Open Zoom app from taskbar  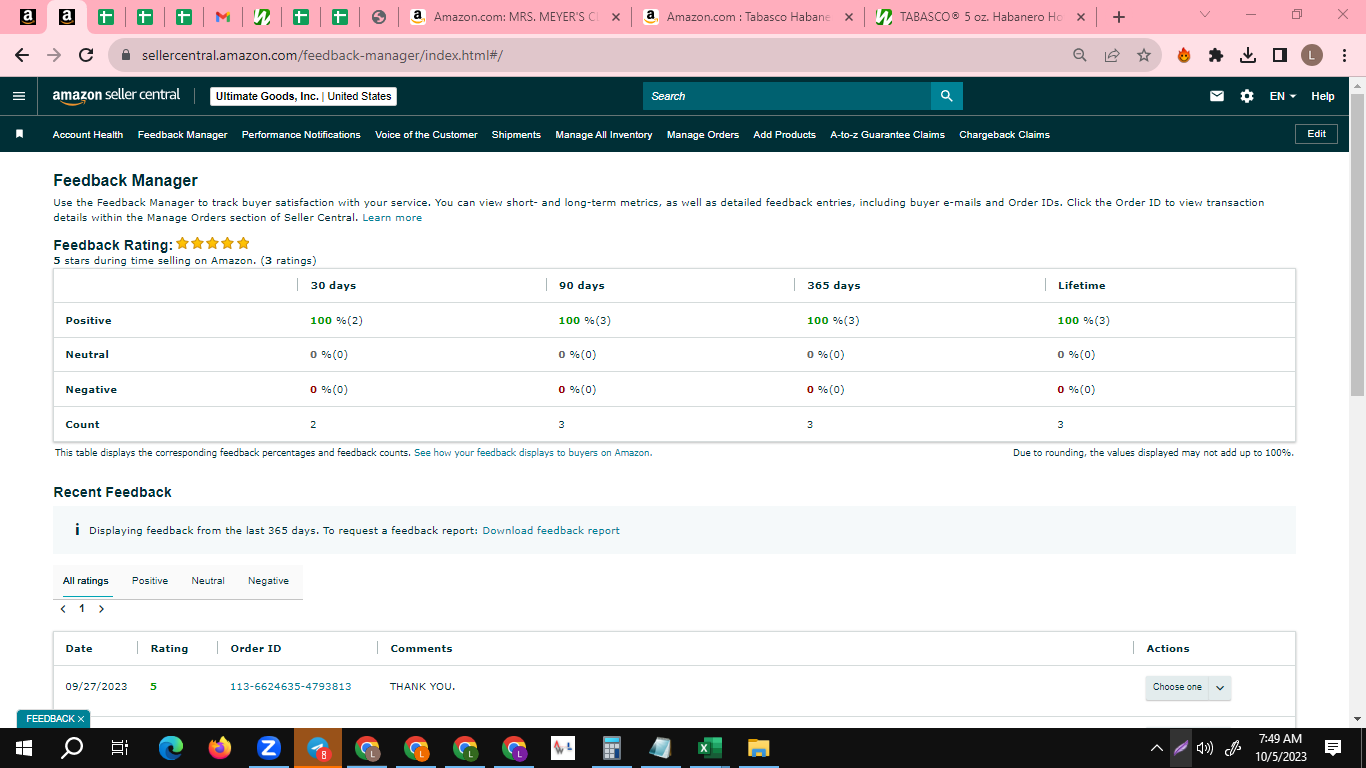pyautogui.click(x=268, y=747)
